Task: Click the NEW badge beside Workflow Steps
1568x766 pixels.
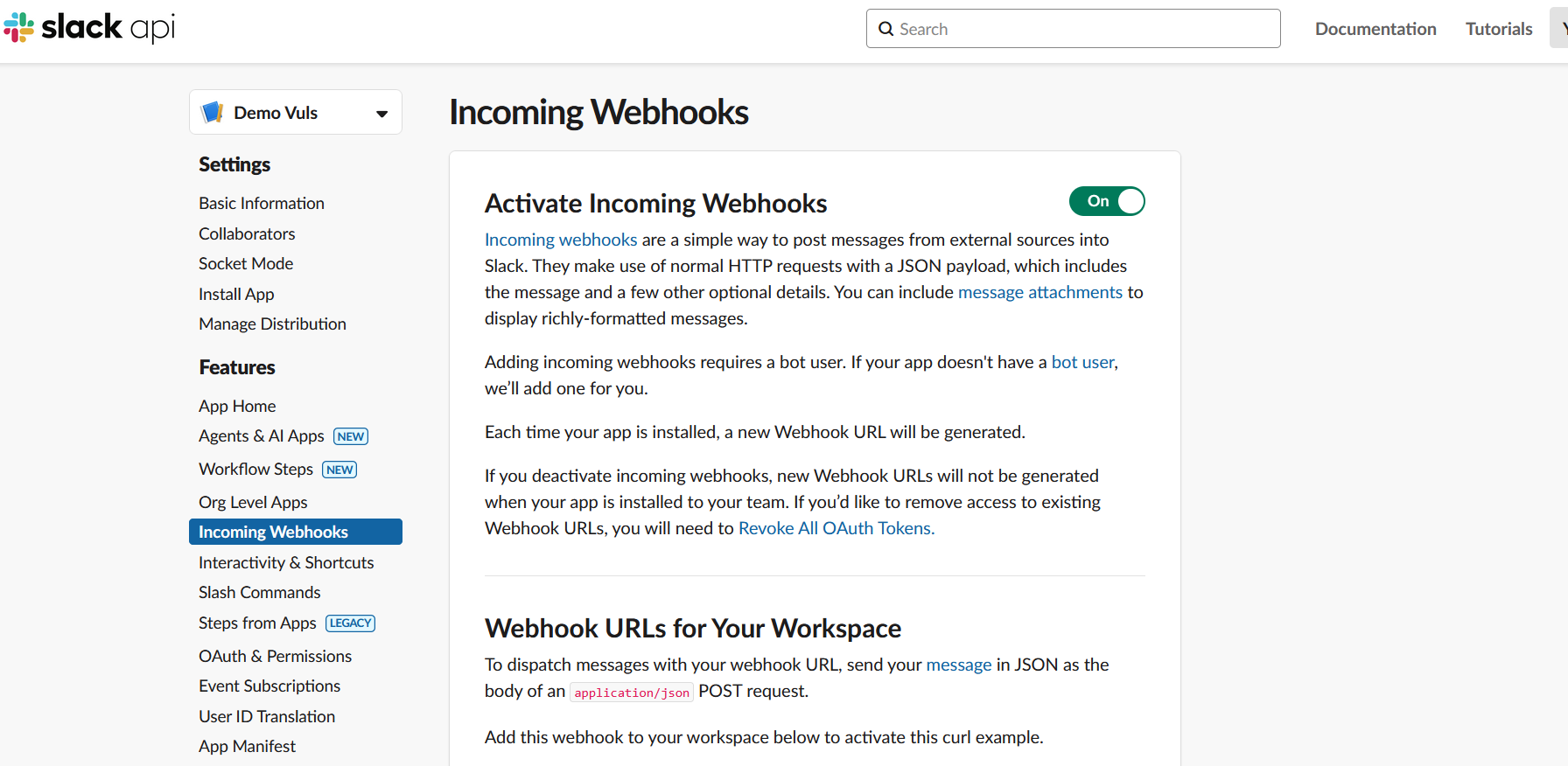Action: pyautogui.click(x=339, y=470)
